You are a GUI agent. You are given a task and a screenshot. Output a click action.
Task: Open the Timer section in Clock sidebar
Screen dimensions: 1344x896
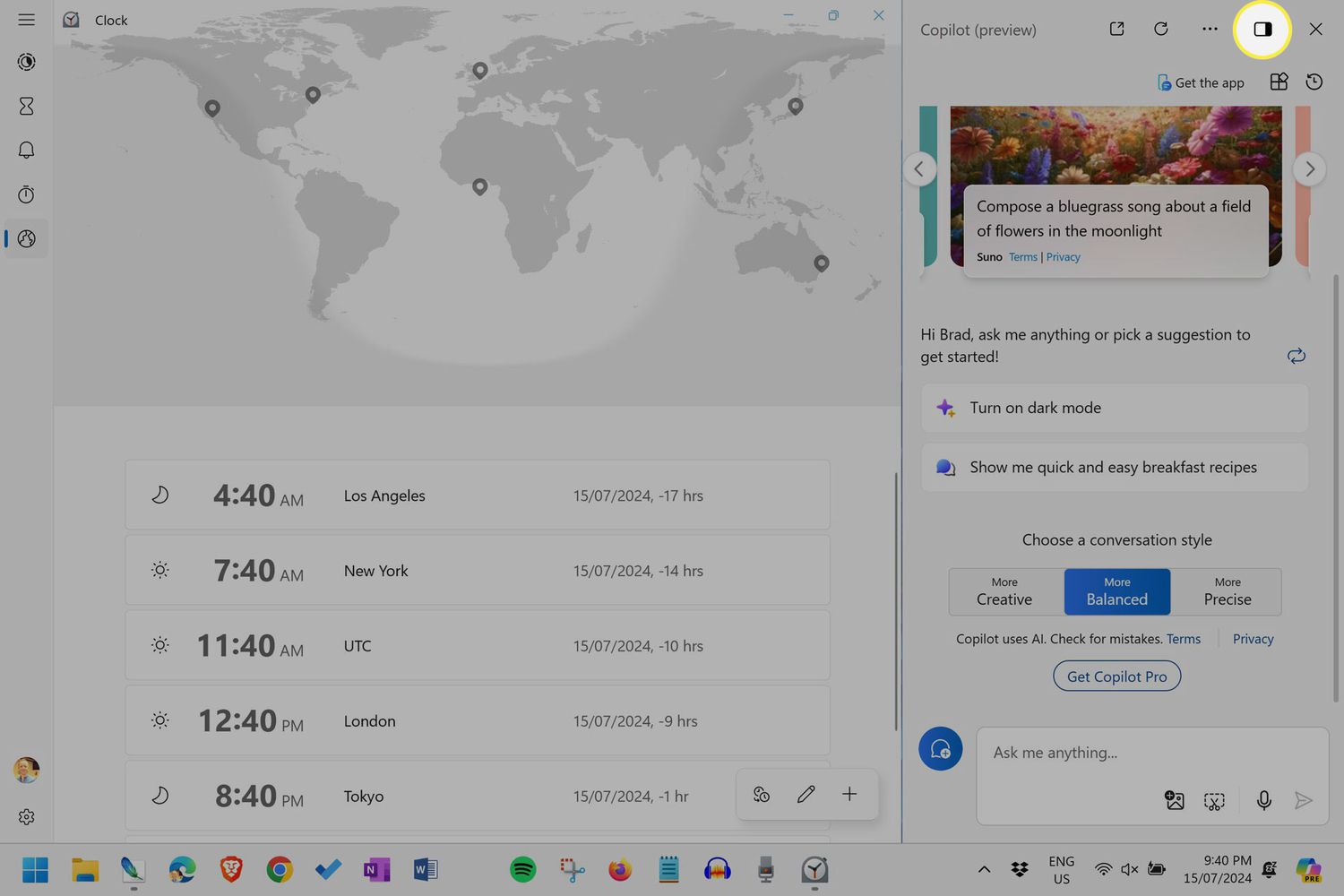point(26,106)
